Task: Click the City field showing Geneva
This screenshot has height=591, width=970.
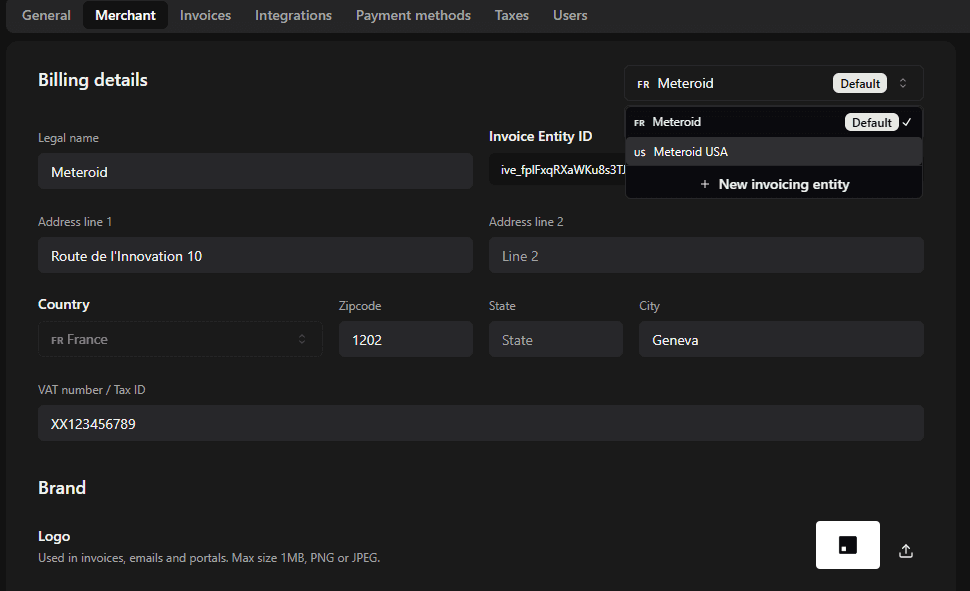Action: coord(780,339)
